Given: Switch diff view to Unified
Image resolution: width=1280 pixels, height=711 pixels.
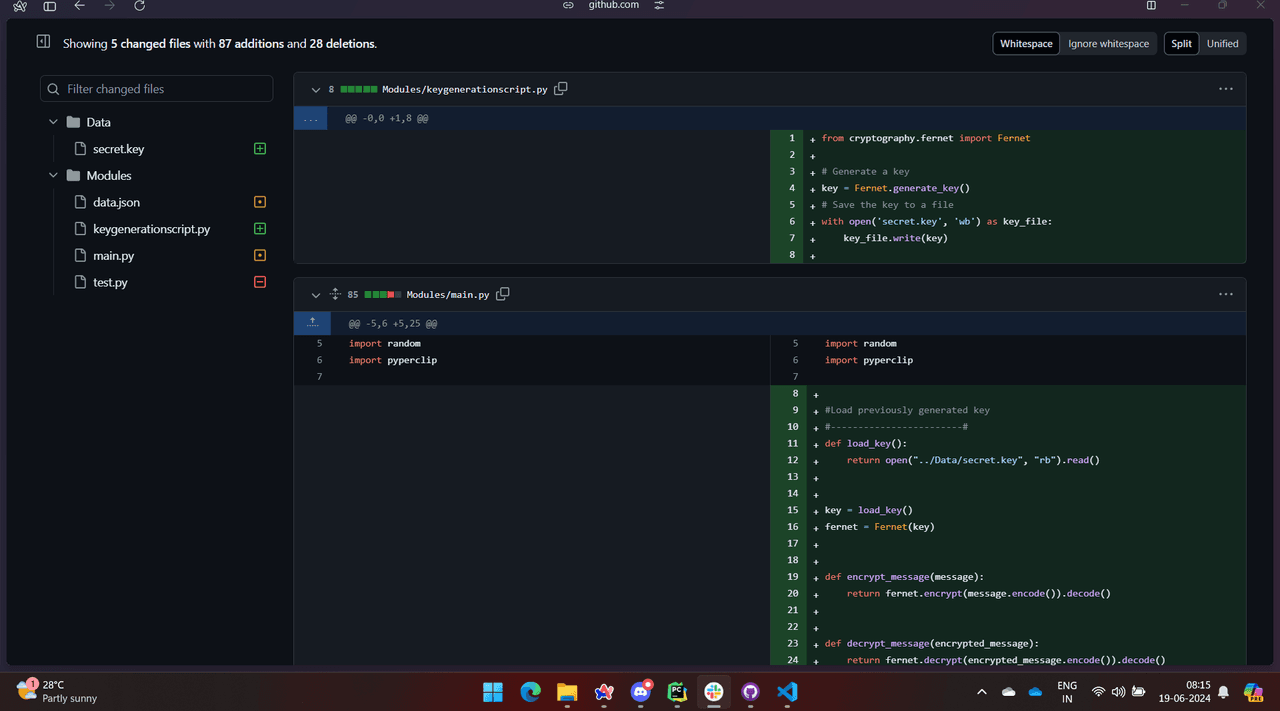Looking at the screenshot, I should (1222, 44).
